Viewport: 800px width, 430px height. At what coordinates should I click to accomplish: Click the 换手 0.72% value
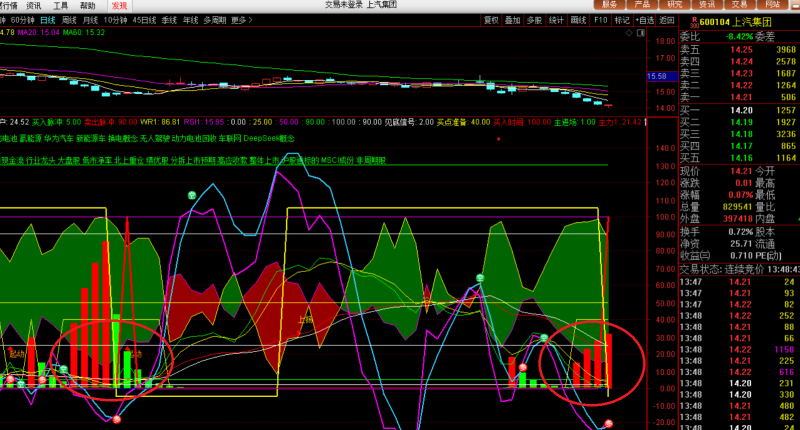tap(741, 231)
